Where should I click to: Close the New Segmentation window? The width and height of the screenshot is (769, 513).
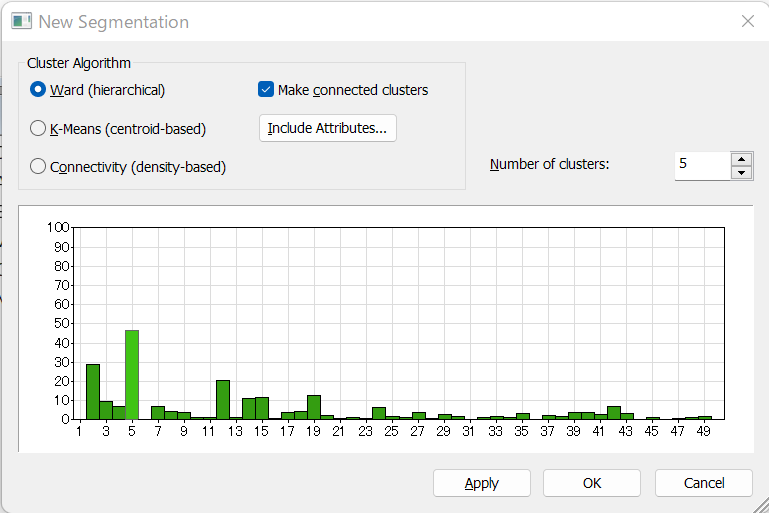tap(747, 21)
